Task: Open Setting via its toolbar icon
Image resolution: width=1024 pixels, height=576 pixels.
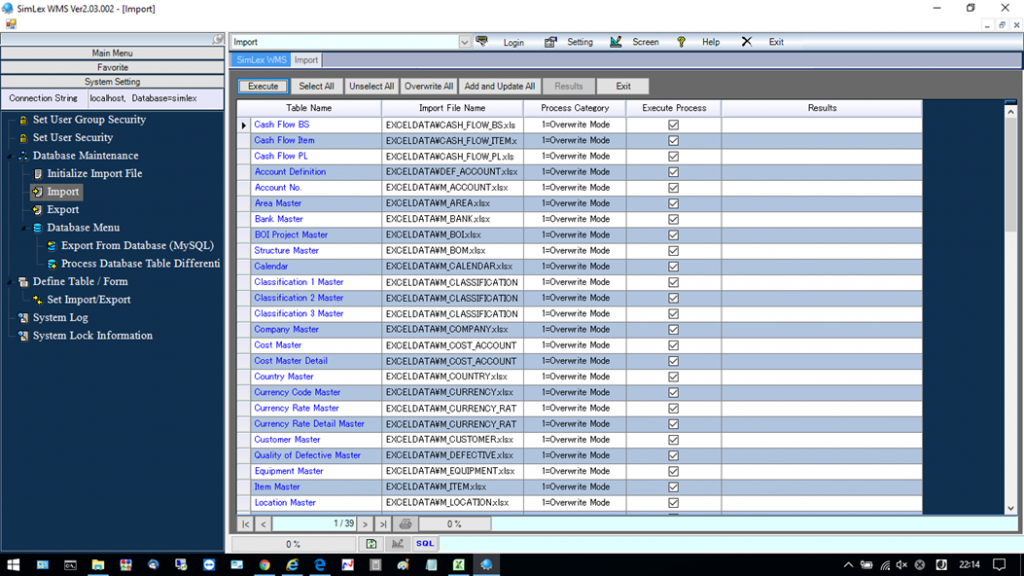Action: click(549, 41)
